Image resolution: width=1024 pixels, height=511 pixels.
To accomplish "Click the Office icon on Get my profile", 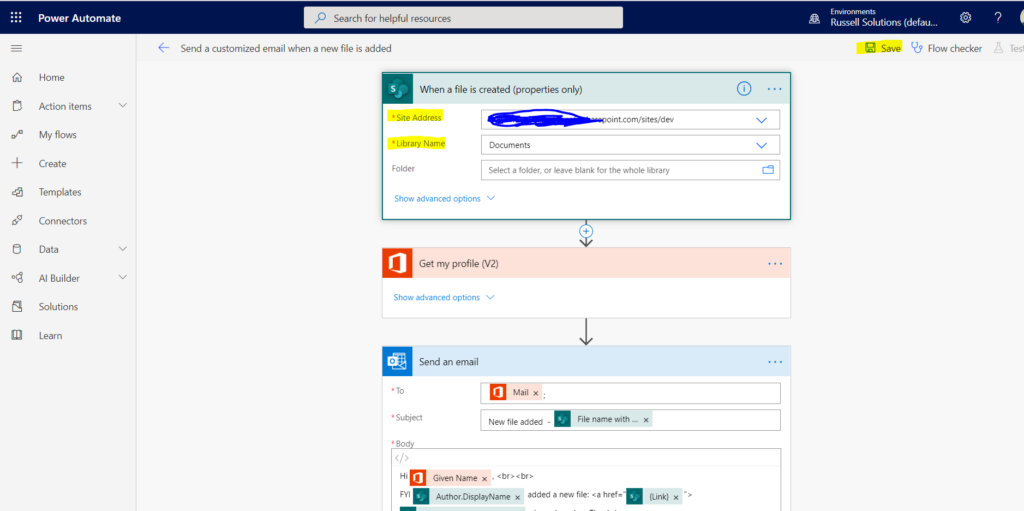I will [398, 264].
